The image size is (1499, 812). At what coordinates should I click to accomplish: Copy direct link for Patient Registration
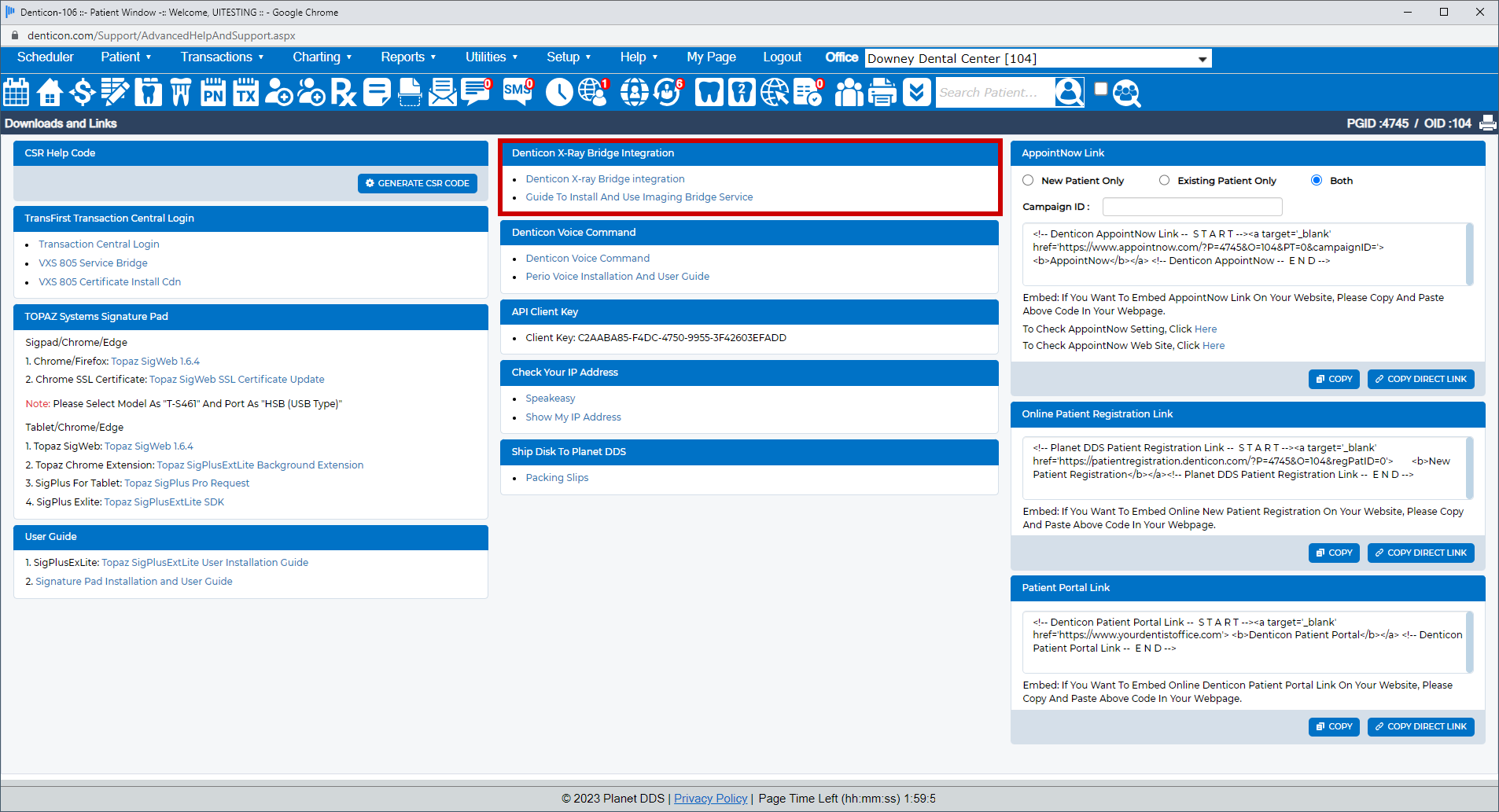coord(1421,553)
